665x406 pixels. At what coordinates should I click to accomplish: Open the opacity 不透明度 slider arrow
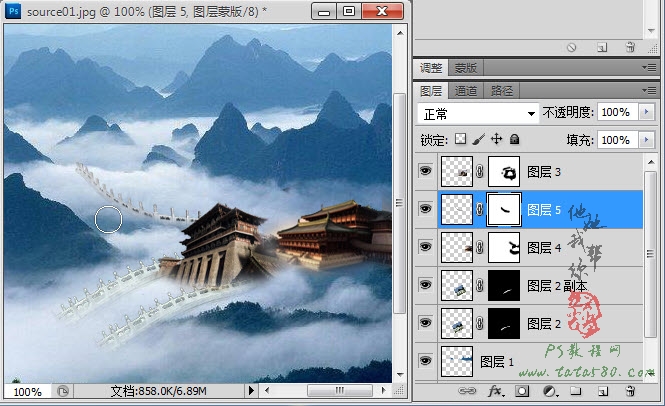tap(646, 112)
